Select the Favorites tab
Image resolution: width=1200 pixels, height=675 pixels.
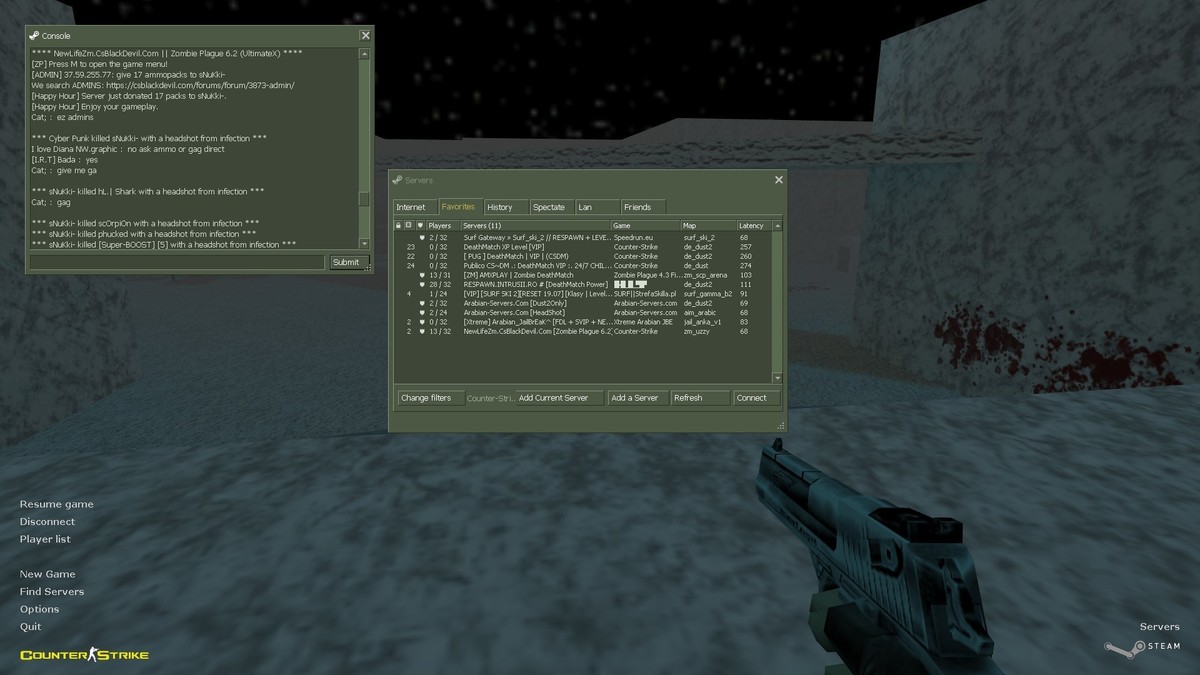click(x=459, y=206)
